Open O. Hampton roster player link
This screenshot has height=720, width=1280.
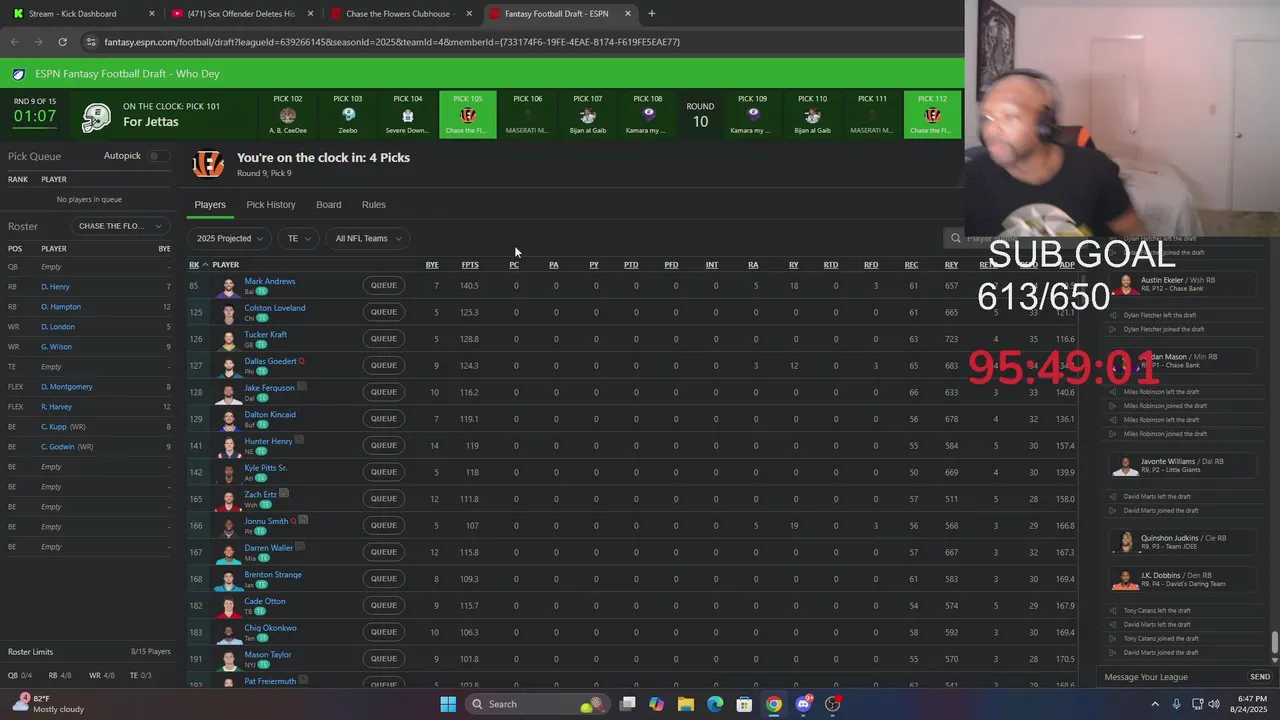click(61, 307)
